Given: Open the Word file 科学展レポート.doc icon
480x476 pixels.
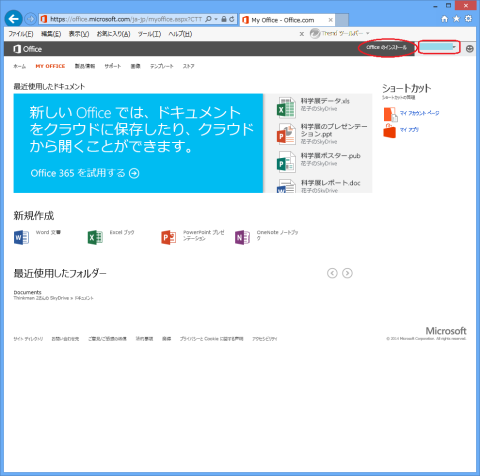Looking at the screenshot, I should pyautogui.click(x=286, y=186).
